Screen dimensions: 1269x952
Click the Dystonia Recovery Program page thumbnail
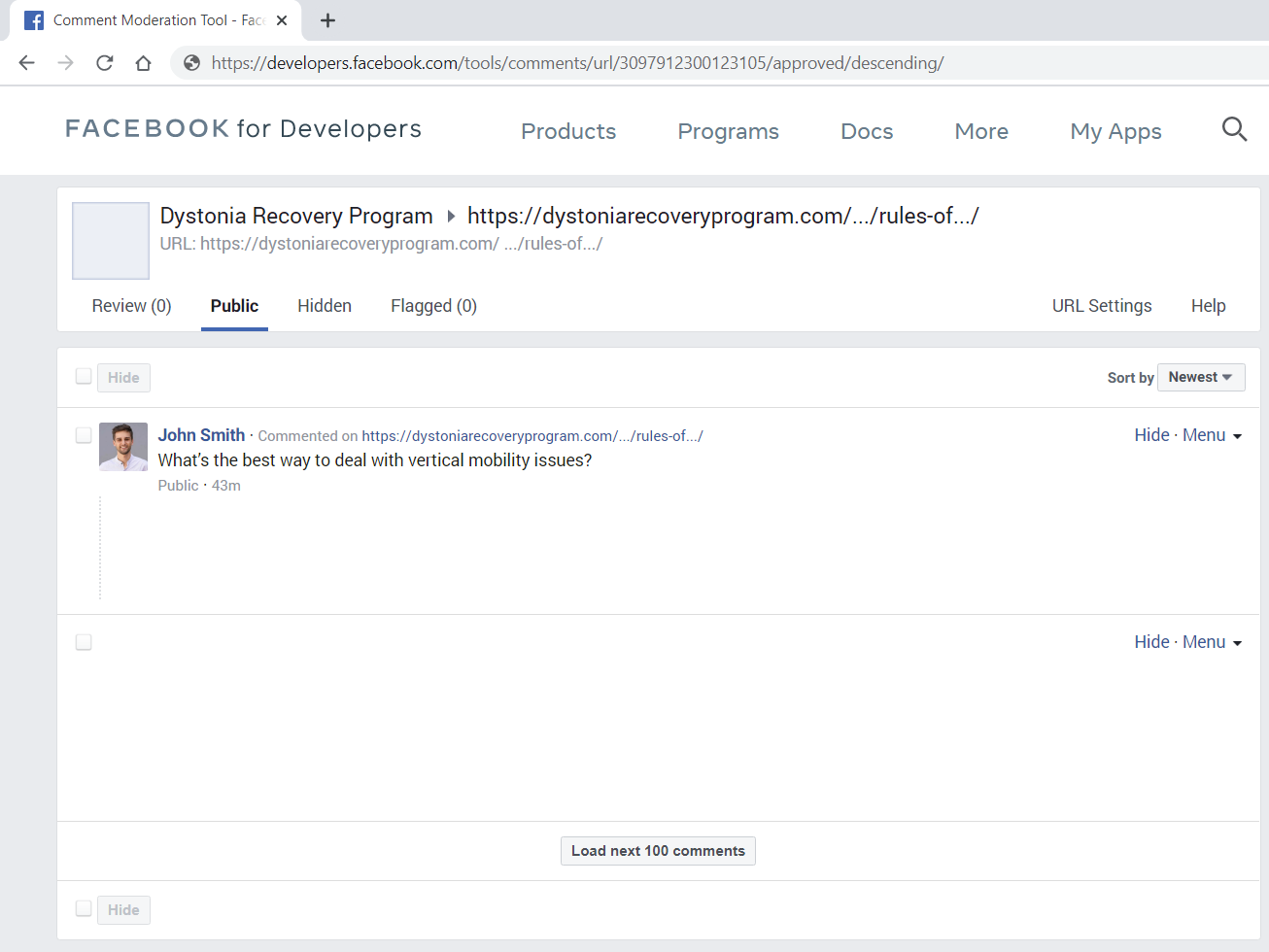[111, 241]
